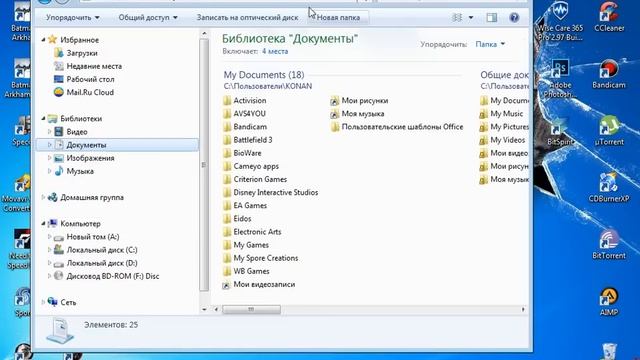Select Загрузки in favorites
This screenshot has height=360, width=640.
76,53
